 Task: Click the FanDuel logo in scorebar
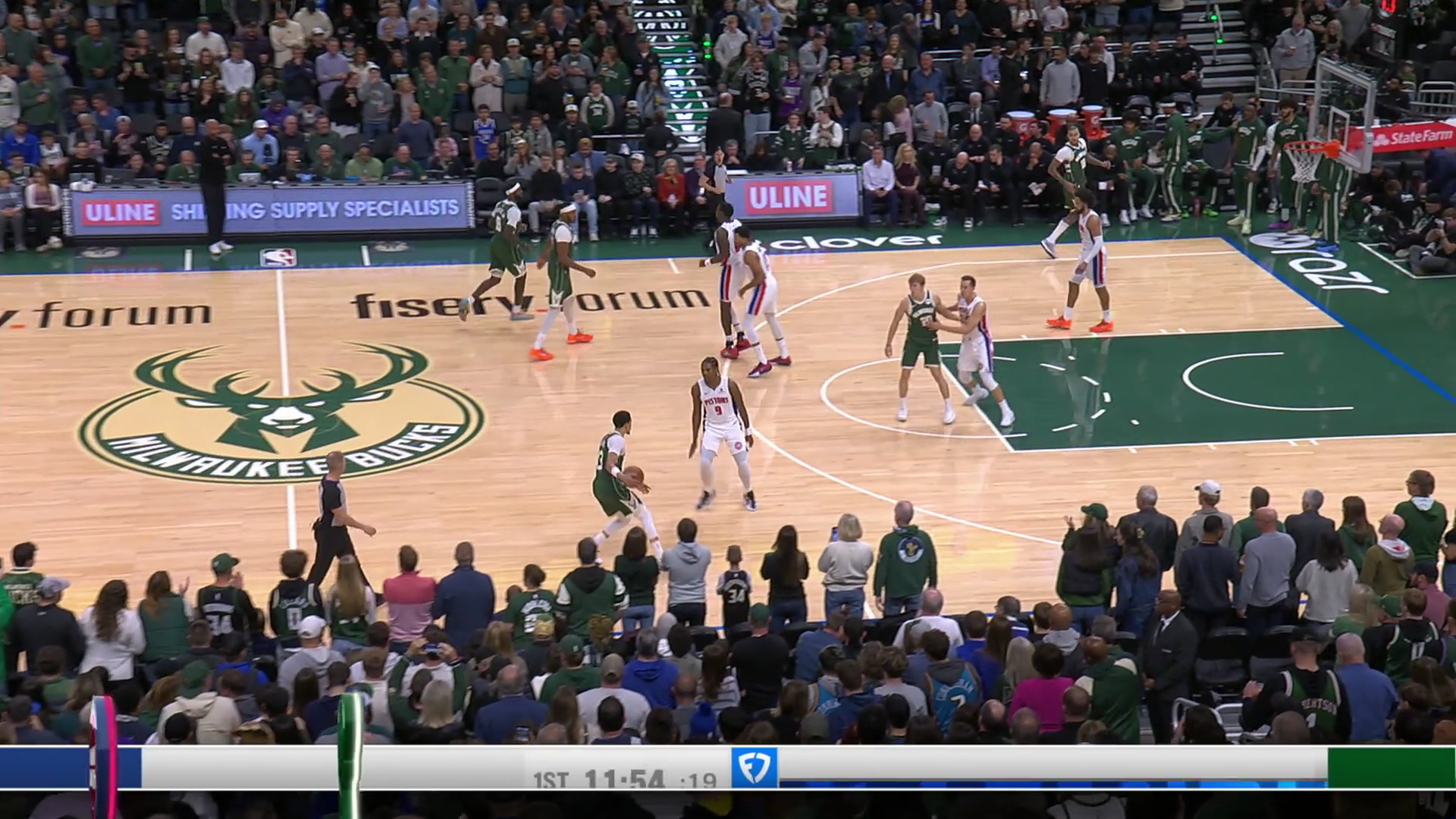754,768
